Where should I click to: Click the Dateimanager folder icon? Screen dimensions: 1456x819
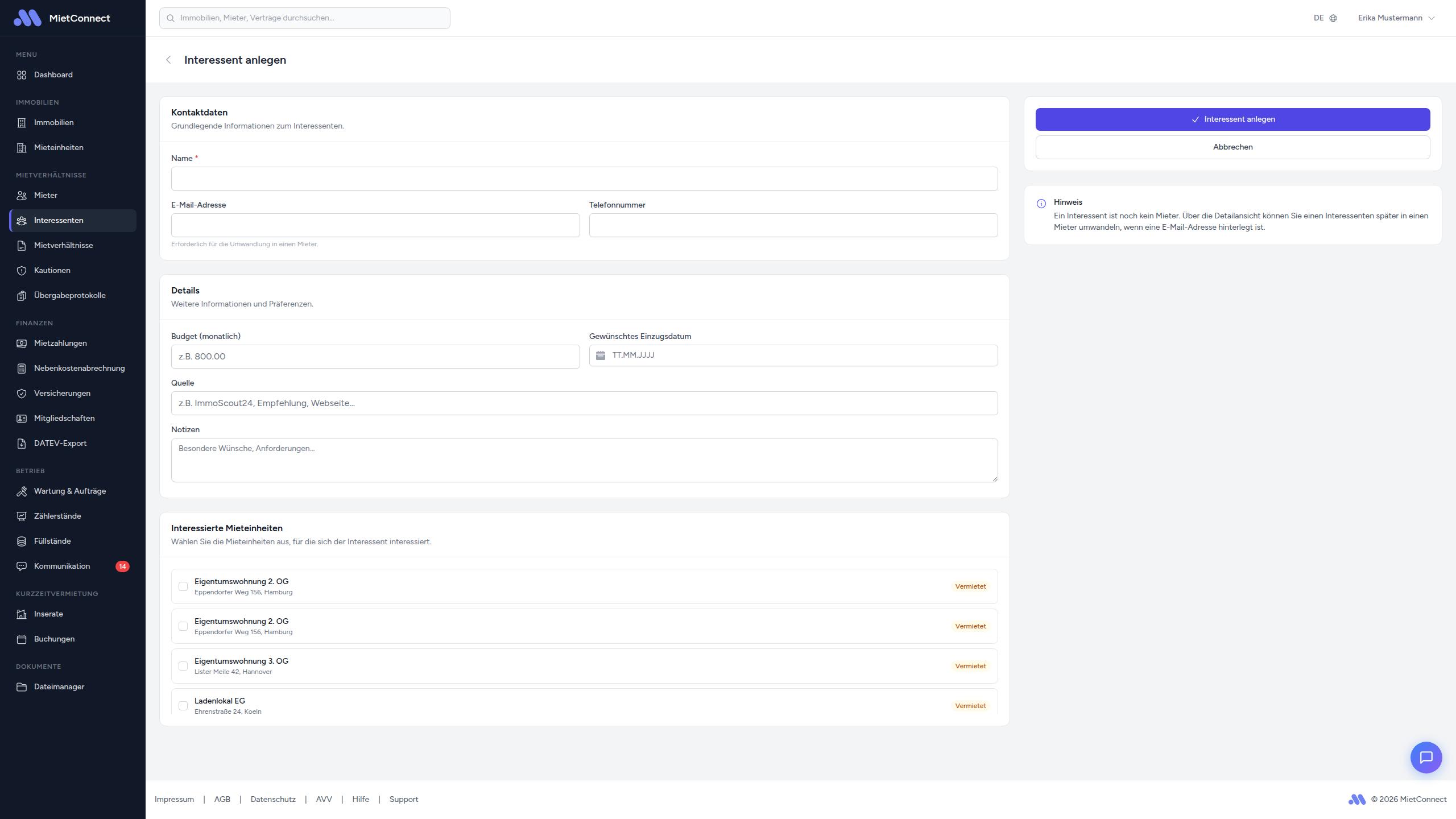[x=22, y=687]
